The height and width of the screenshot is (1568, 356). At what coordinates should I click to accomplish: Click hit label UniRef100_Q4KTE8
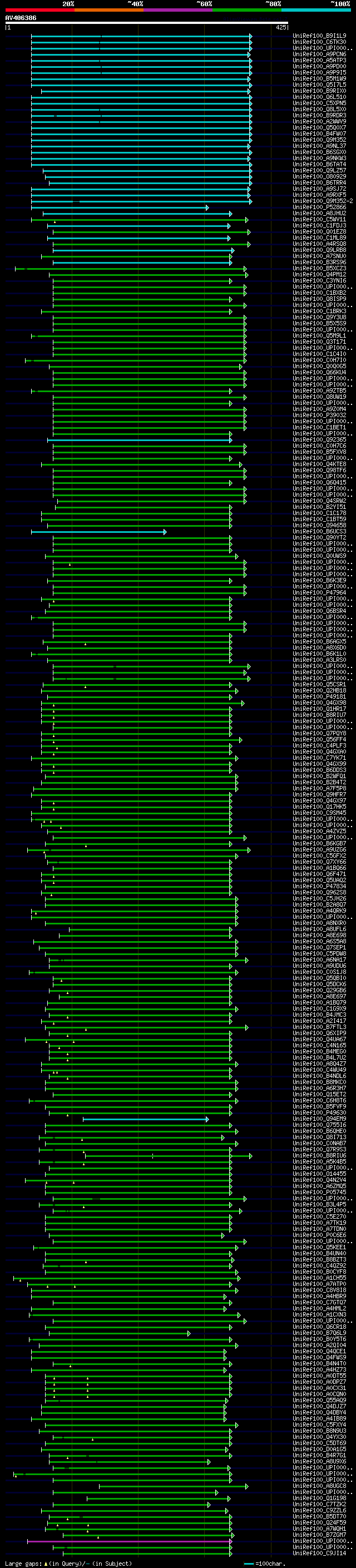coord(319,464)
